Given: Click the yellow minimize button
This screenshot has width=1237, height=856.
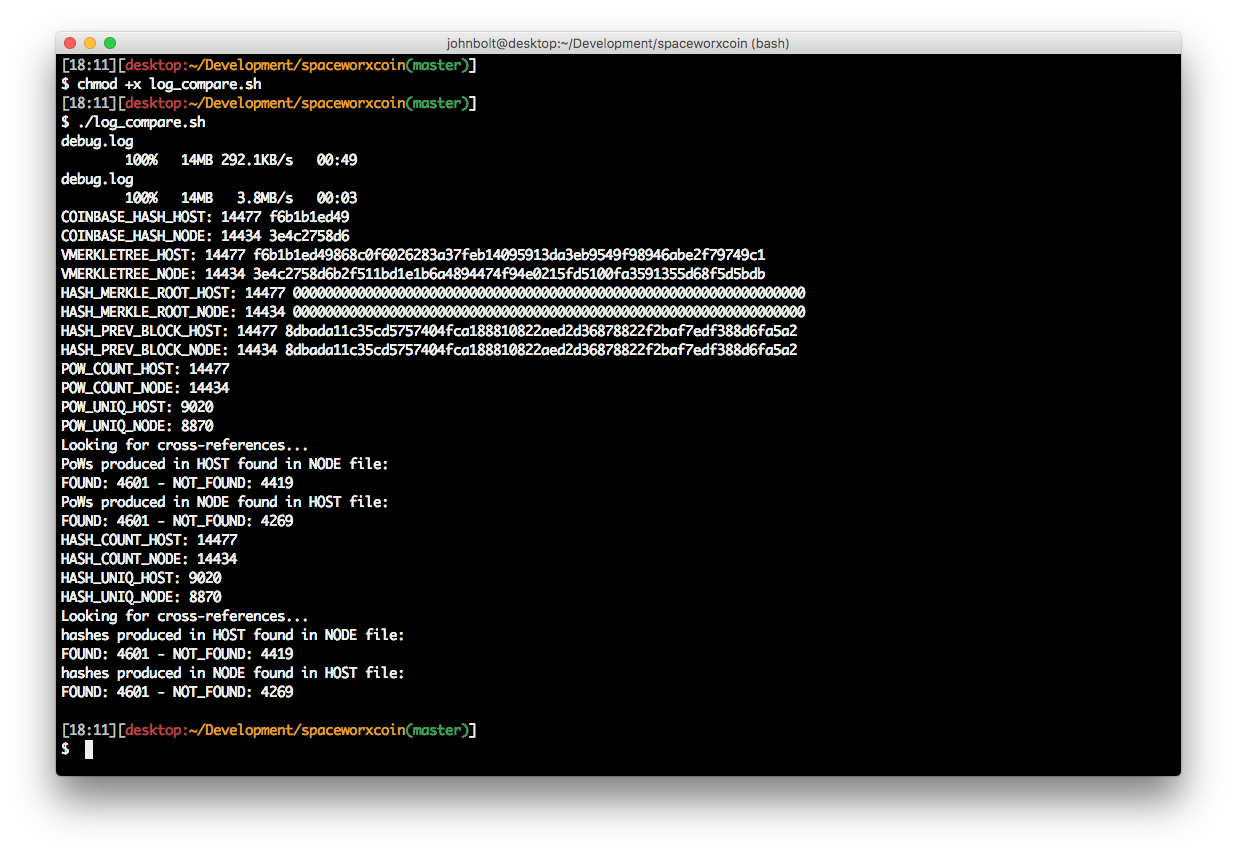Looking at the screenshot, I should pyautogui.click(x=92, y=43).
